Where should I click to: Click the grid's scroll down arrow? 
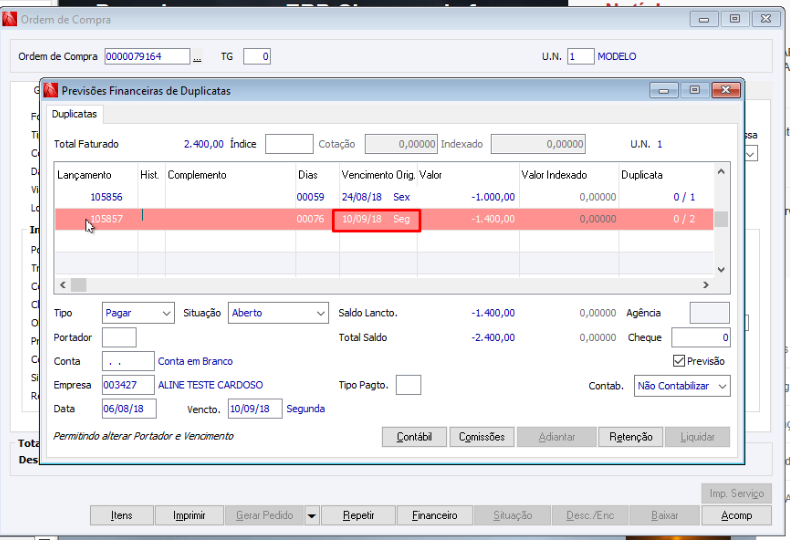coord(721,269)
